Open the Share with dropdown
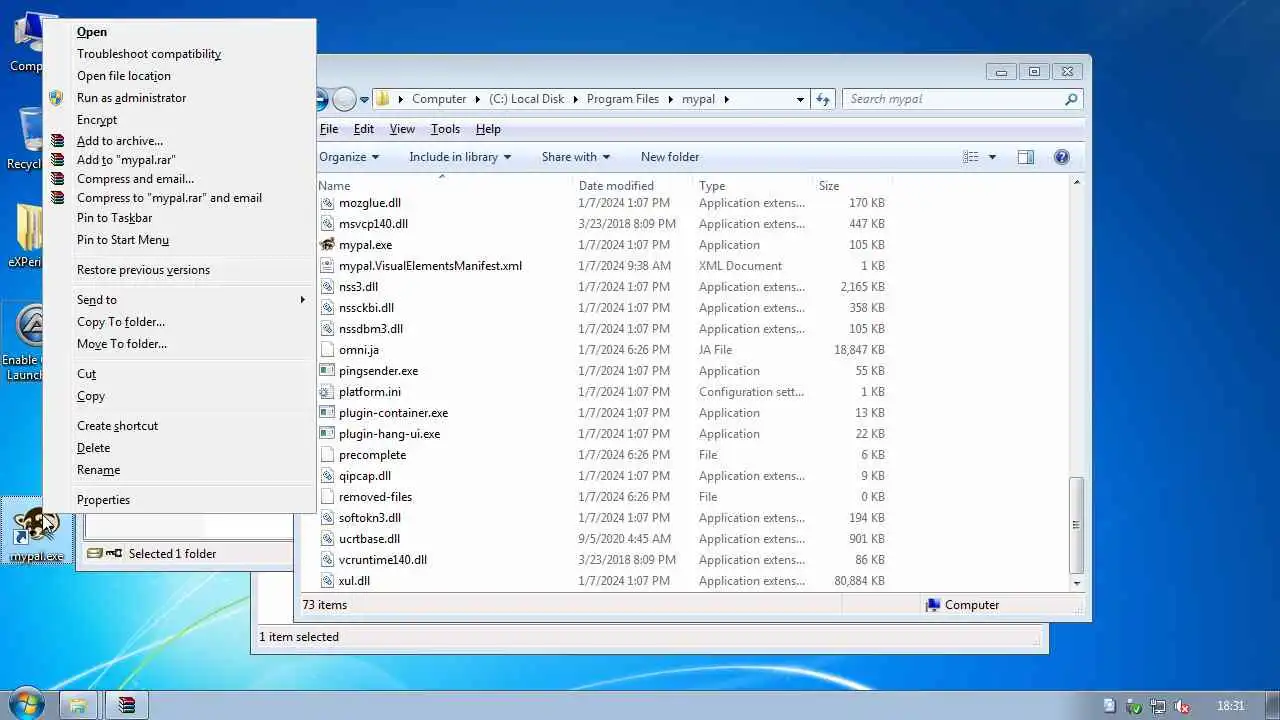This screenshot has height=720, width=1280. (576, 157)
